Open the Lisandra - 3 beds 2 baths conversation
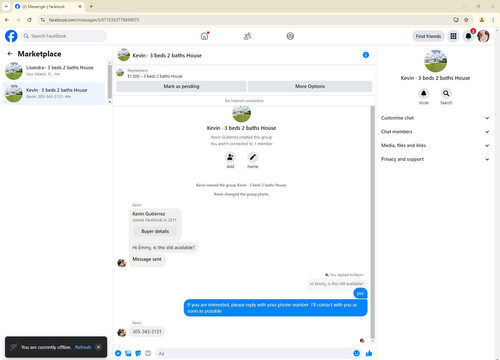 pos(54,71)
